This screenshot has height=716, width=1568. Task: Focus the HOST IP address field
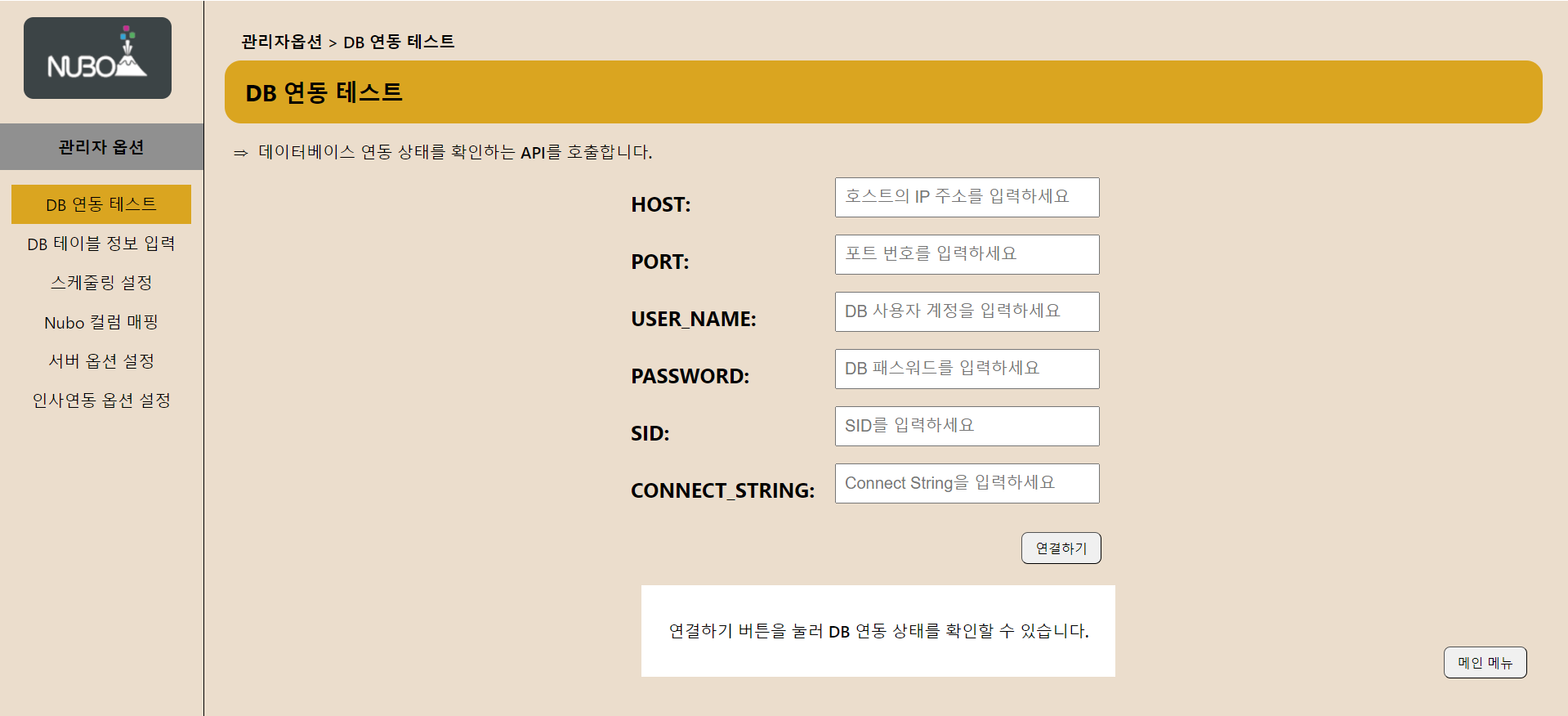(x=967, y=197)
